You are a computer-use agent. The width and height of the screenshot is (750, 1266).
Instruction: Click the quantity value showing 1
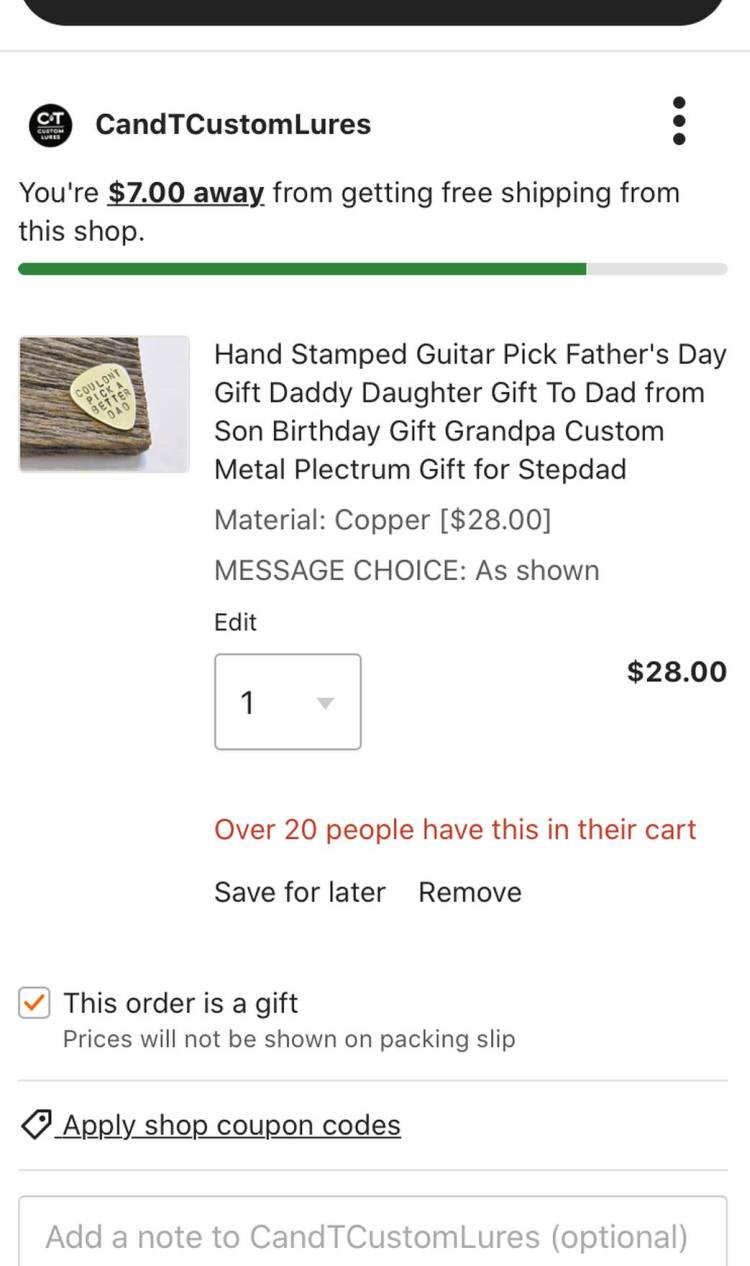[x=247, y=702]
